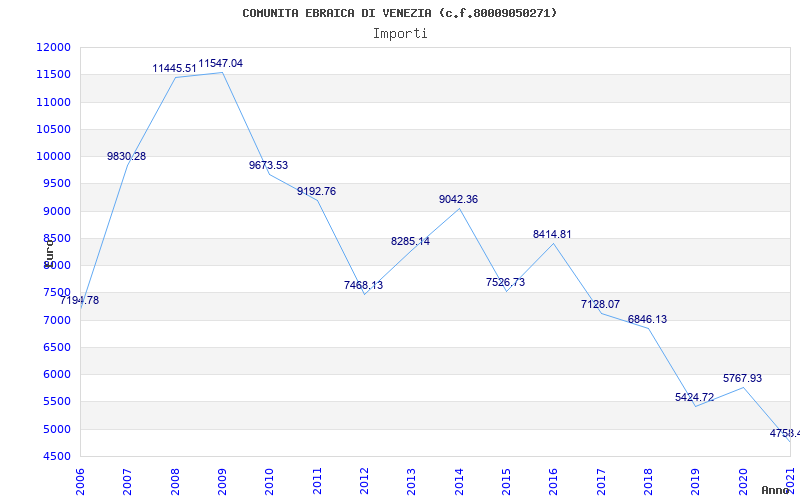
Task: Click the 8500 y-axis value
Action: (x=56, y=238)
